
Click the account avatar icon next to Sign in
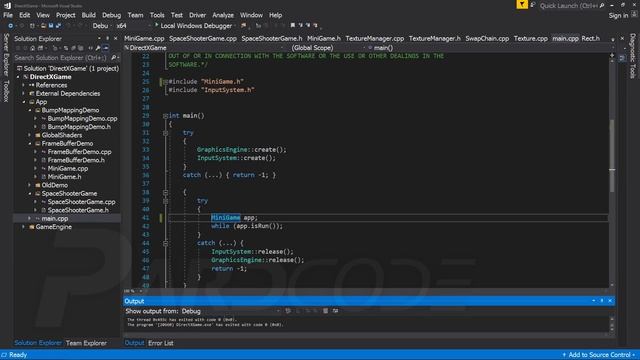point(634,15)
